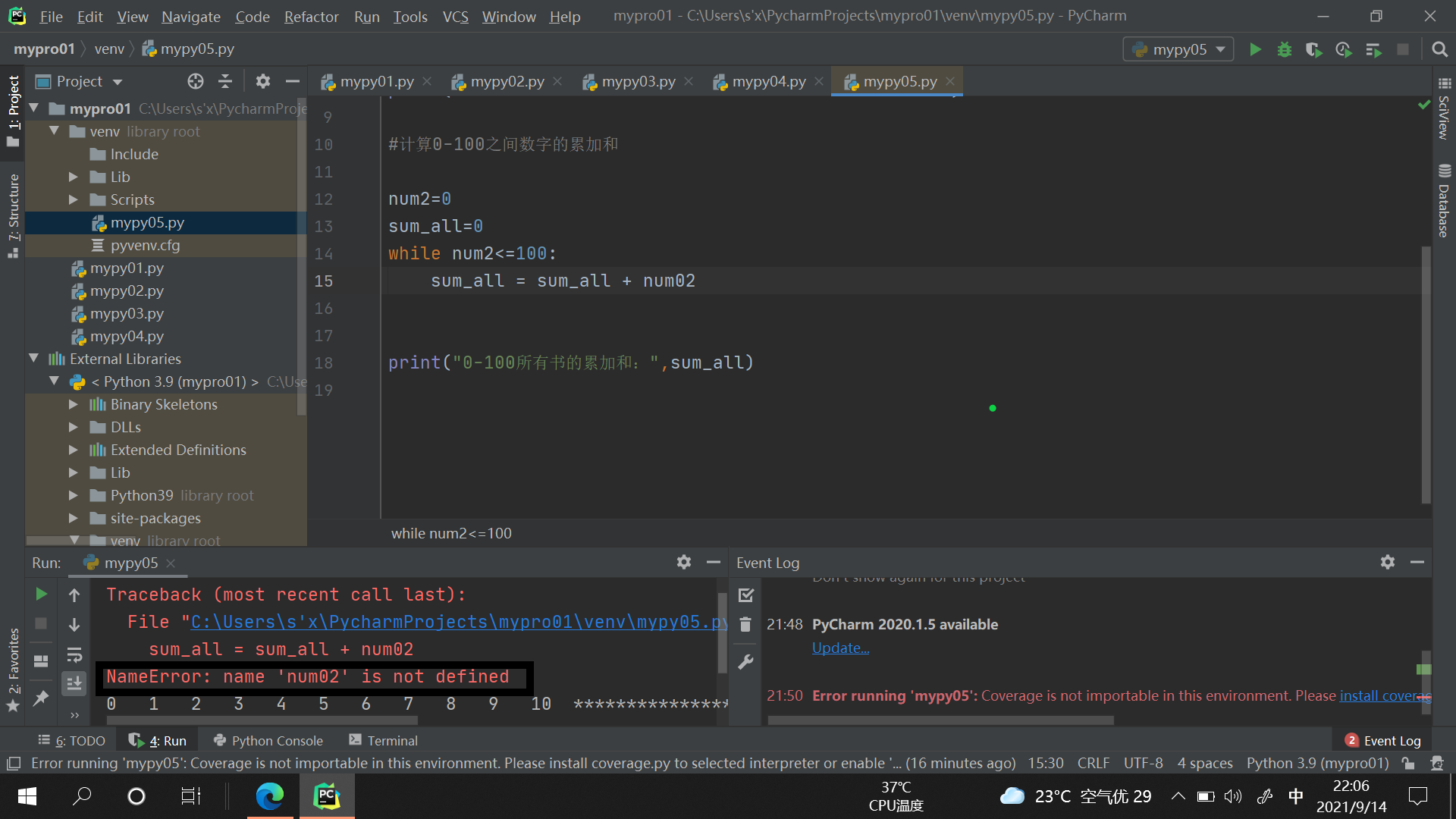Start debugging with the Debug bug icon

pos(1285,49)
